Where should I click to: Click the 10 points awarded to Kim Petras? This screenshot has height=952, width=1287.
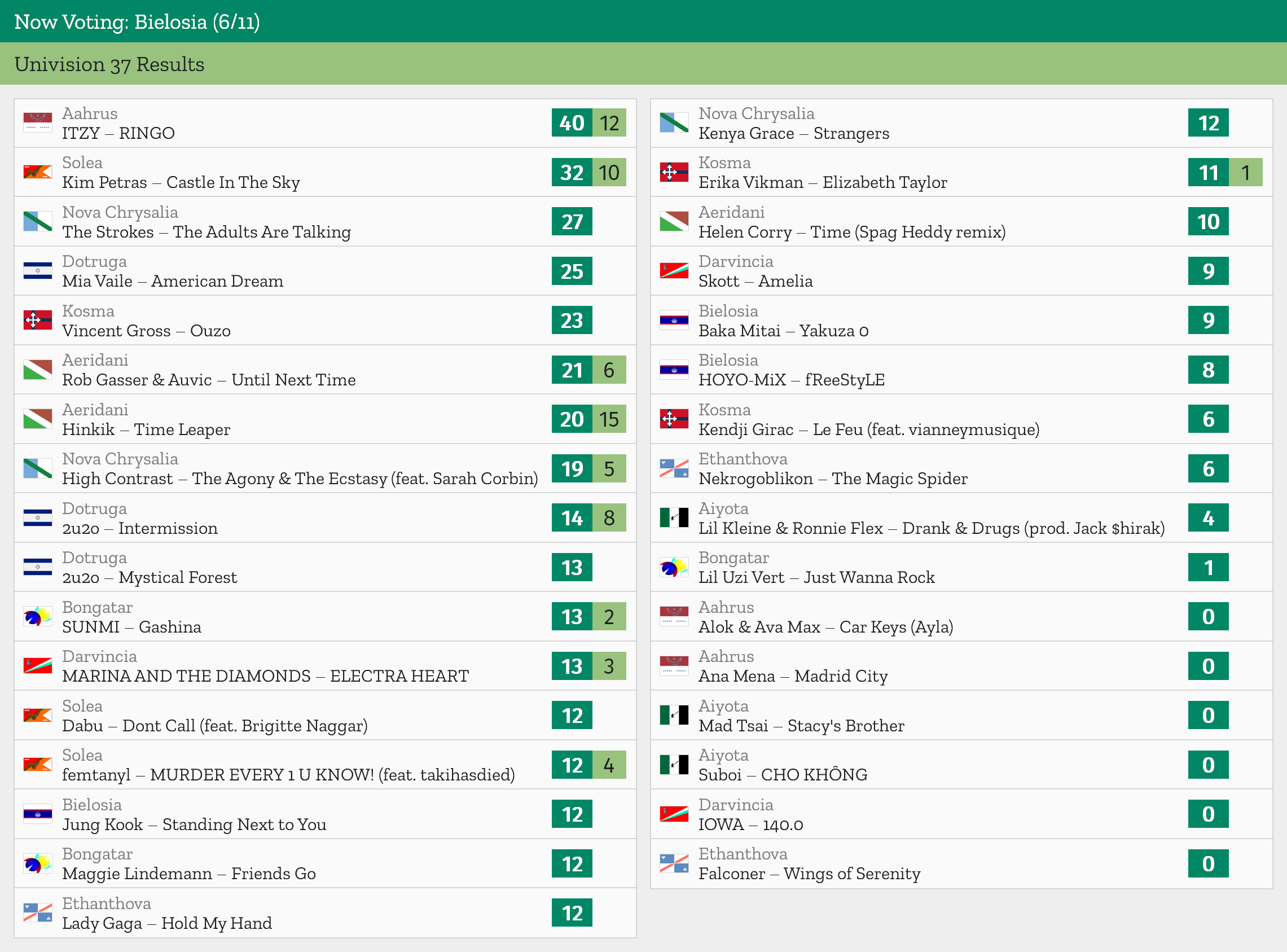coord(609,172)
